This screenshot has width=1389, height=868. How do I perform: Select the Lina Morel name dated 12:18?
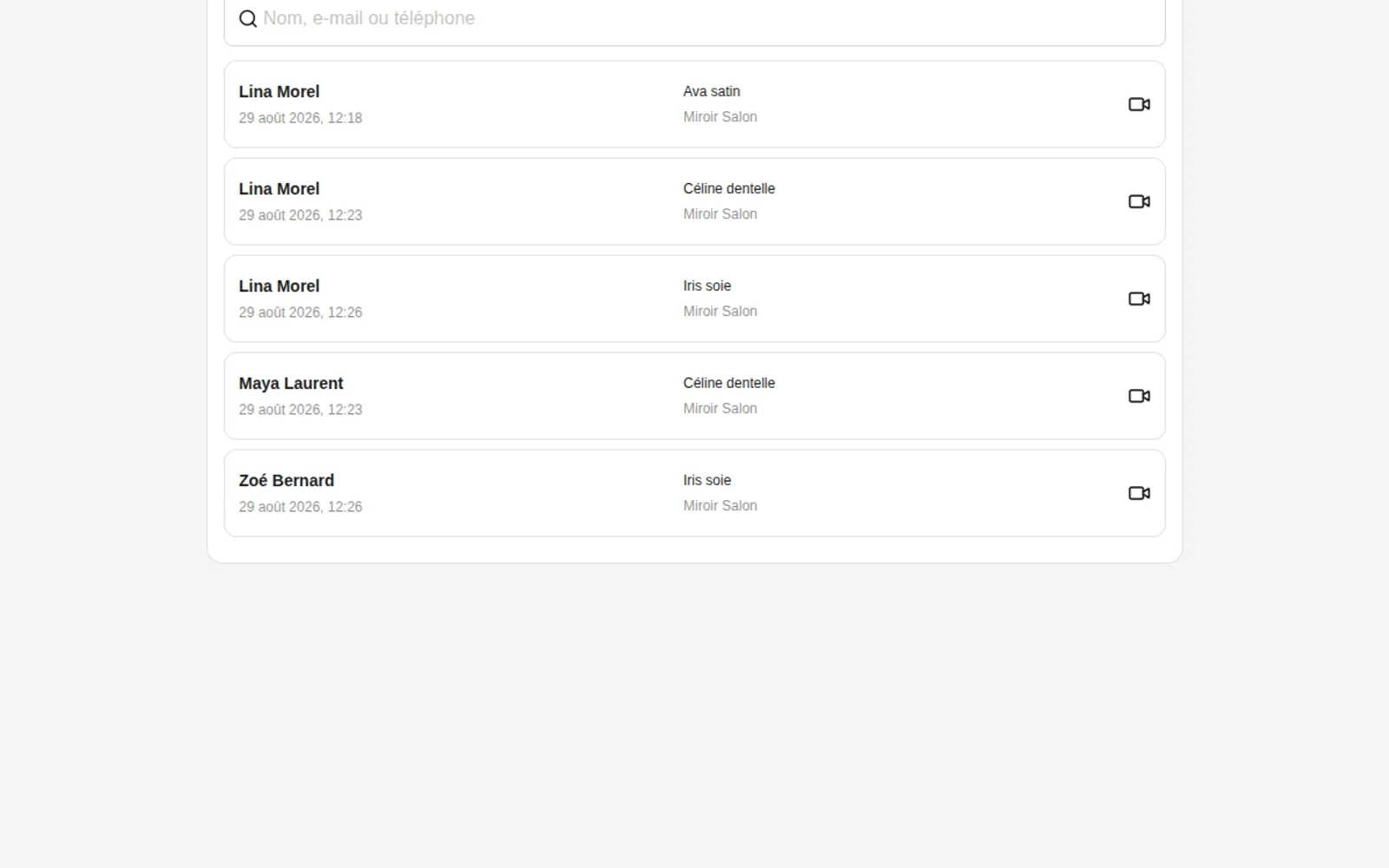(x=280, y=92)
